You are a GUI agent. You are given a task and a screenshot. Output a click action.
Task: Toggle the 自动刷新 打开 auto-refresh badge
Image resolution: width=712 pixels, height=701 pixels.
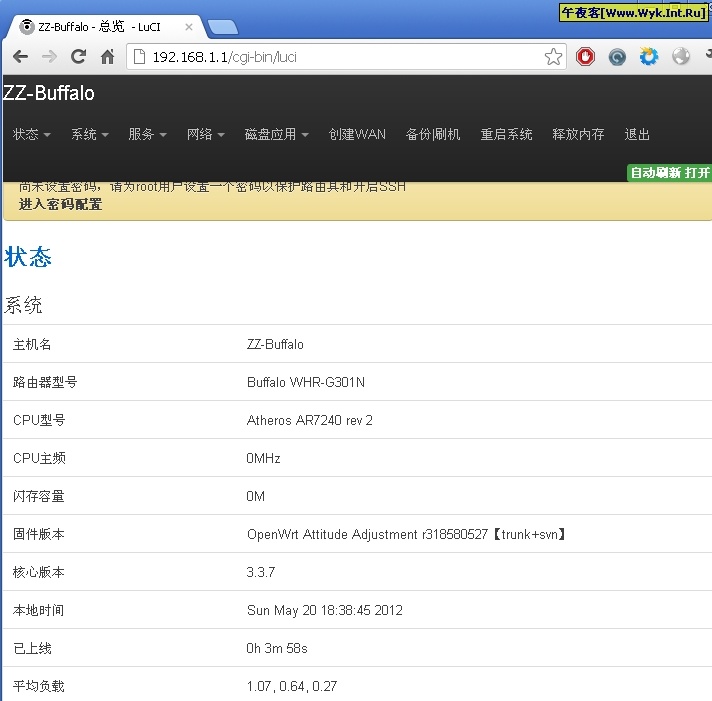pos(669,173)
